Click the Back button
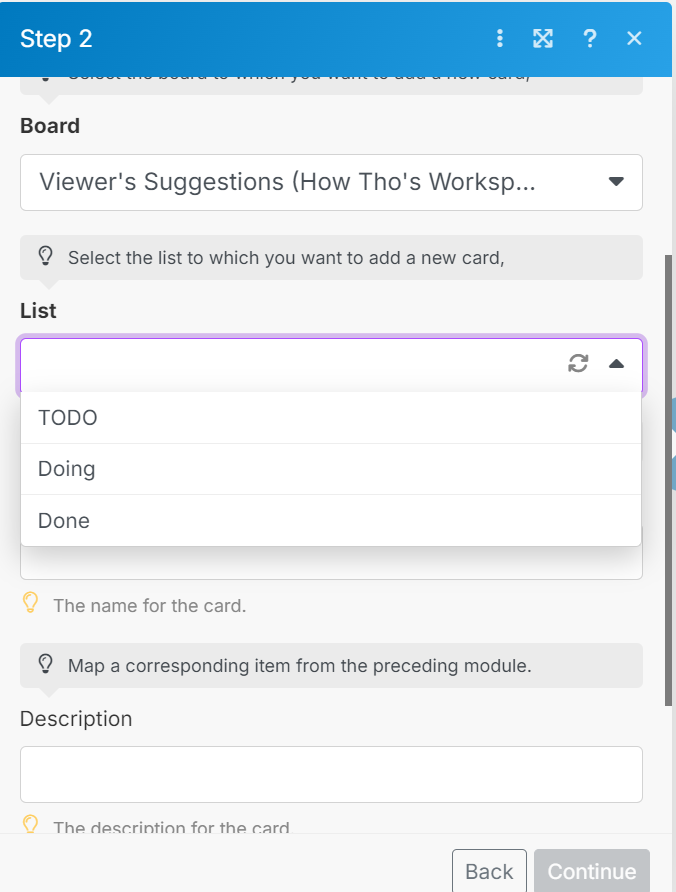The image size is (676, 892). (x=489, y=871)
